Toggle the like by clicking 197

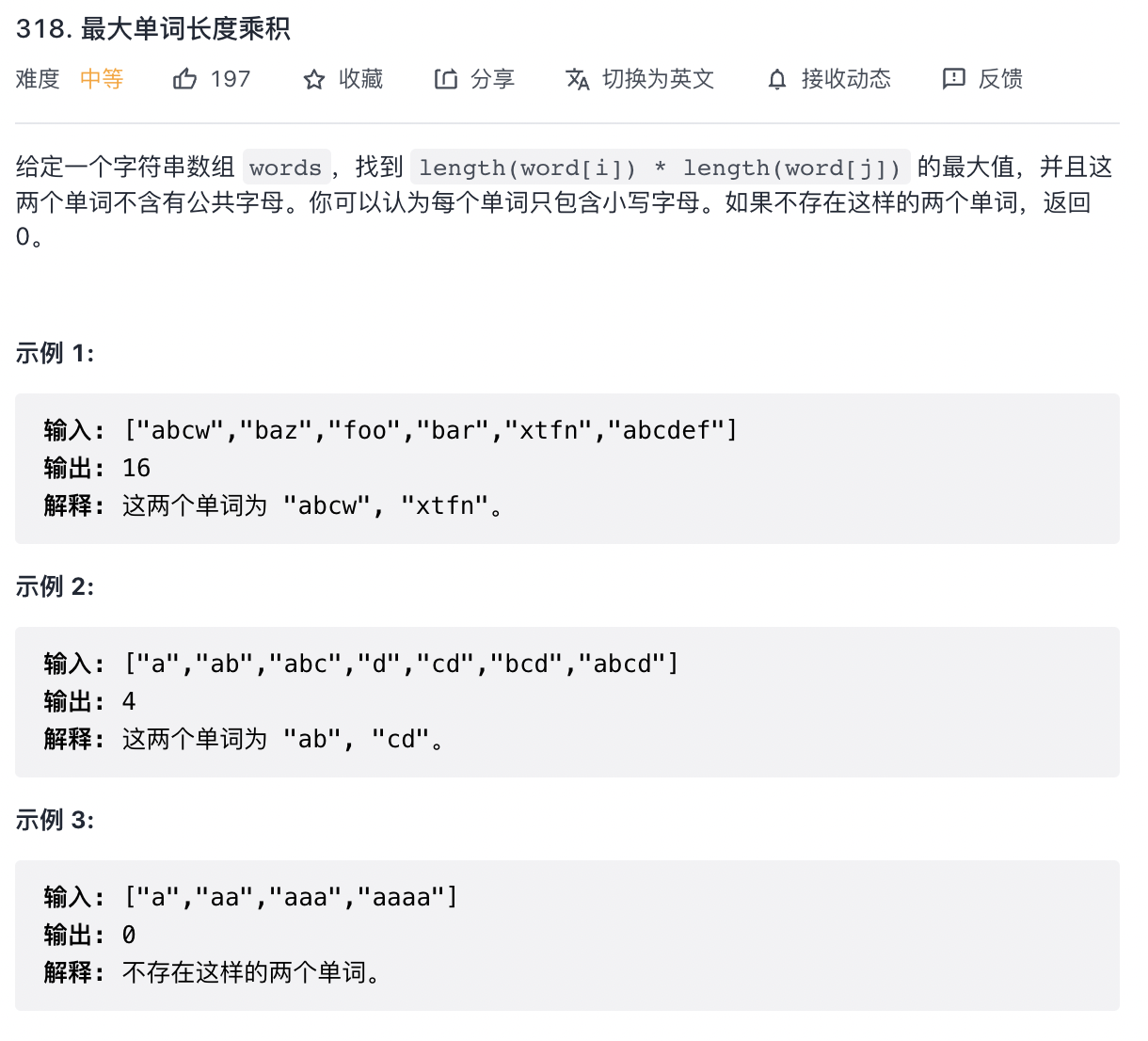[x=229, y=79]
